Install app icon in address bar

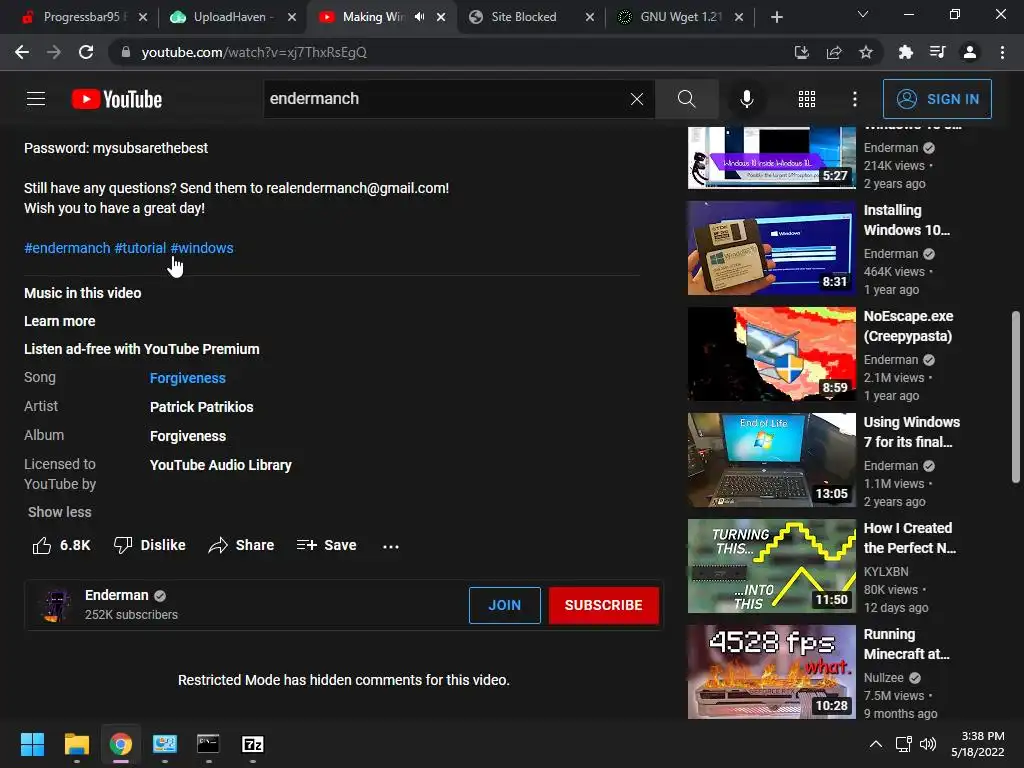[x=801, y=52]
